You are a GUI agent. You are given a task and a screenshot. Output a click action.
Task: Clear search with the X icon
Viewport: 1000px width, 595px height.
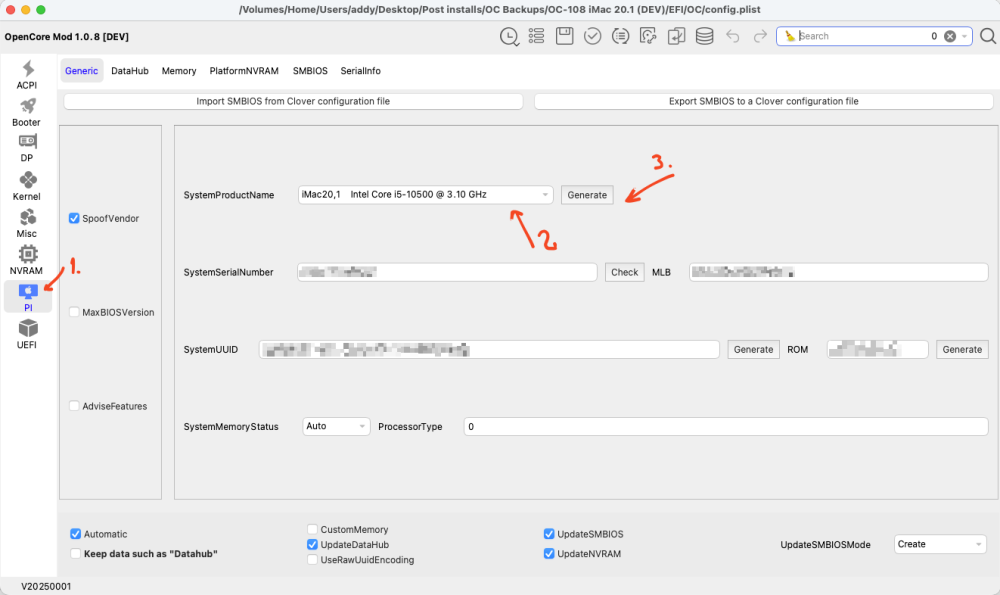950,36
